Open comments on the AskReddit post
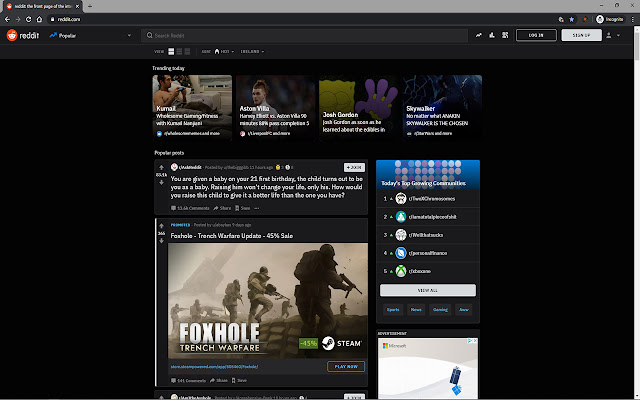The width and height of the screenshot is (640, 400). point(190,208)
